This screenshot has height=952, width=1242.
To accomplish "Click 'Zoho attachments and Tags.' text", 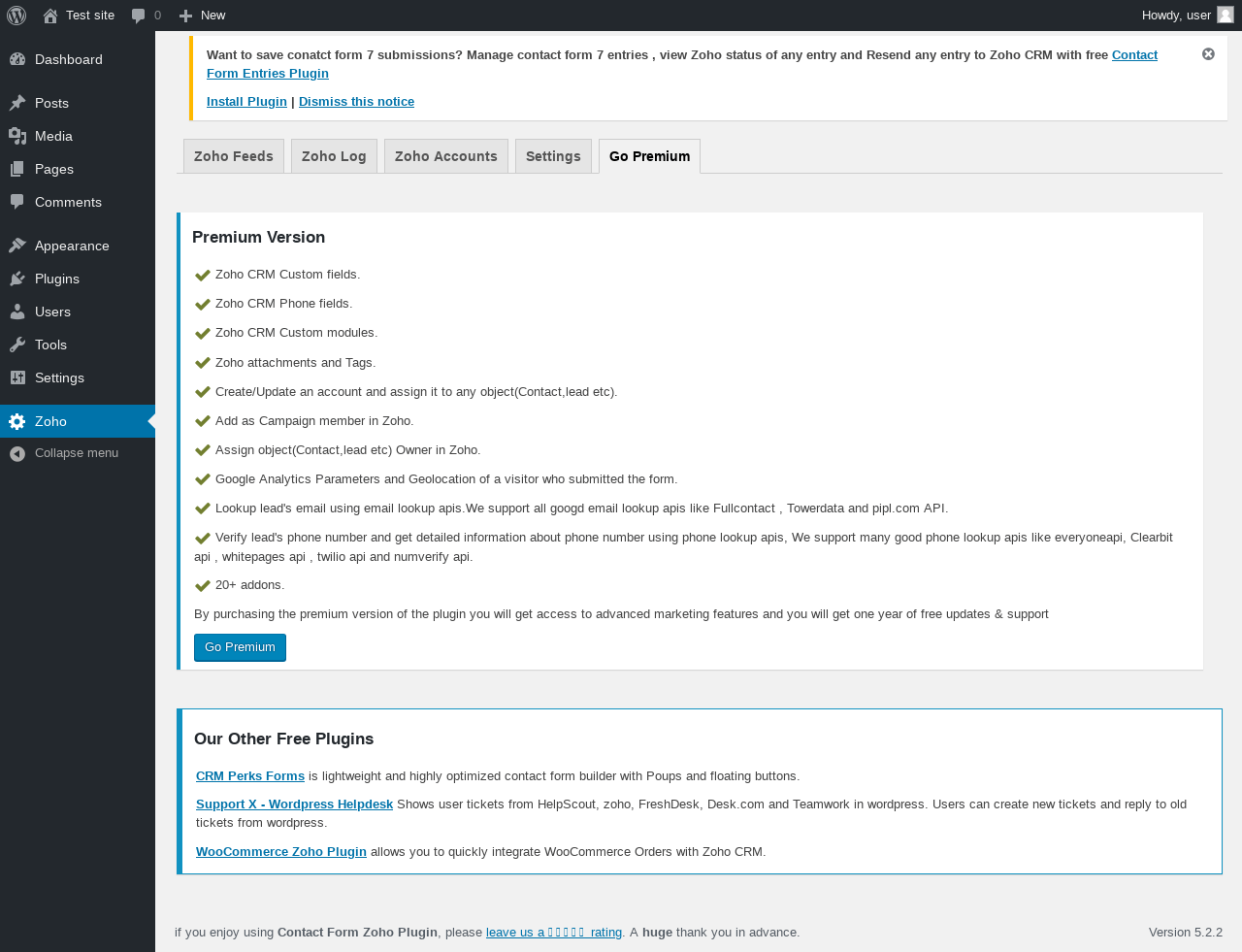I will [x=295, y=362].
